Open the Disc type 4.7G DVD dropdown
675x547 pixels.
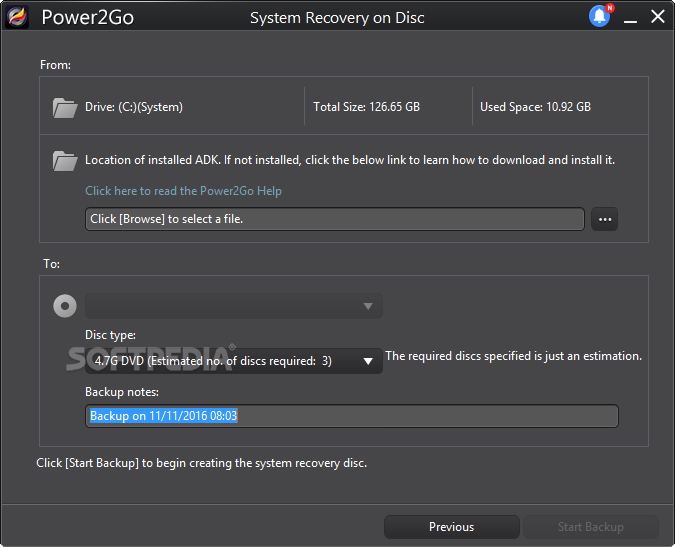point(234,361)
